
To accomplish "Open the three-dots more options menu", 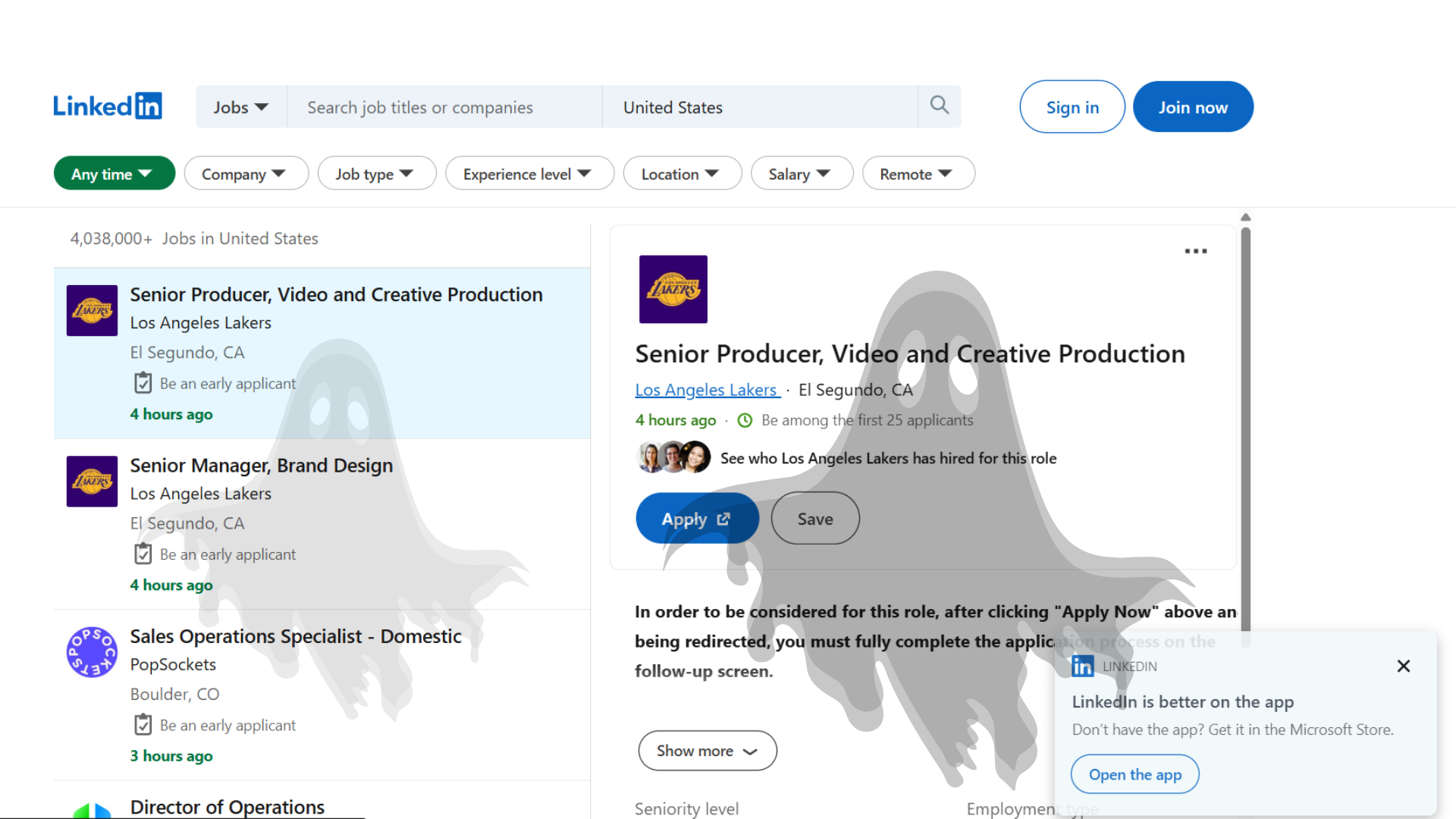I will [x=1196, y=251].
